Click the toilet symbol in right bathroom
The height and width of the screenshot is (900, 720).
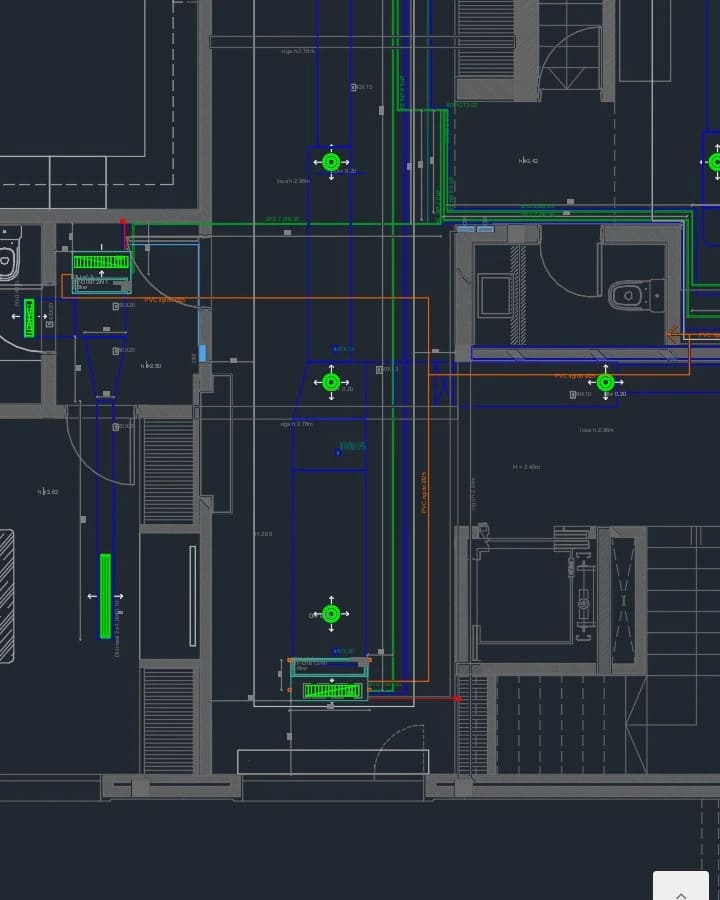point(631,294)
